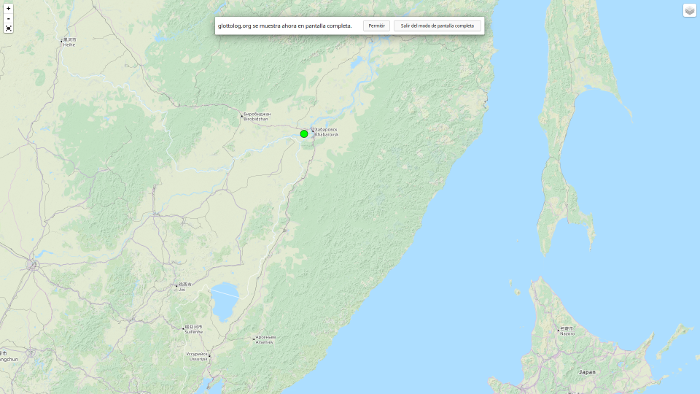Image resolution: width=700 pixels, height=394 pixels.
Task: Toggle the fullscreen map view icon
Action: 8,29
